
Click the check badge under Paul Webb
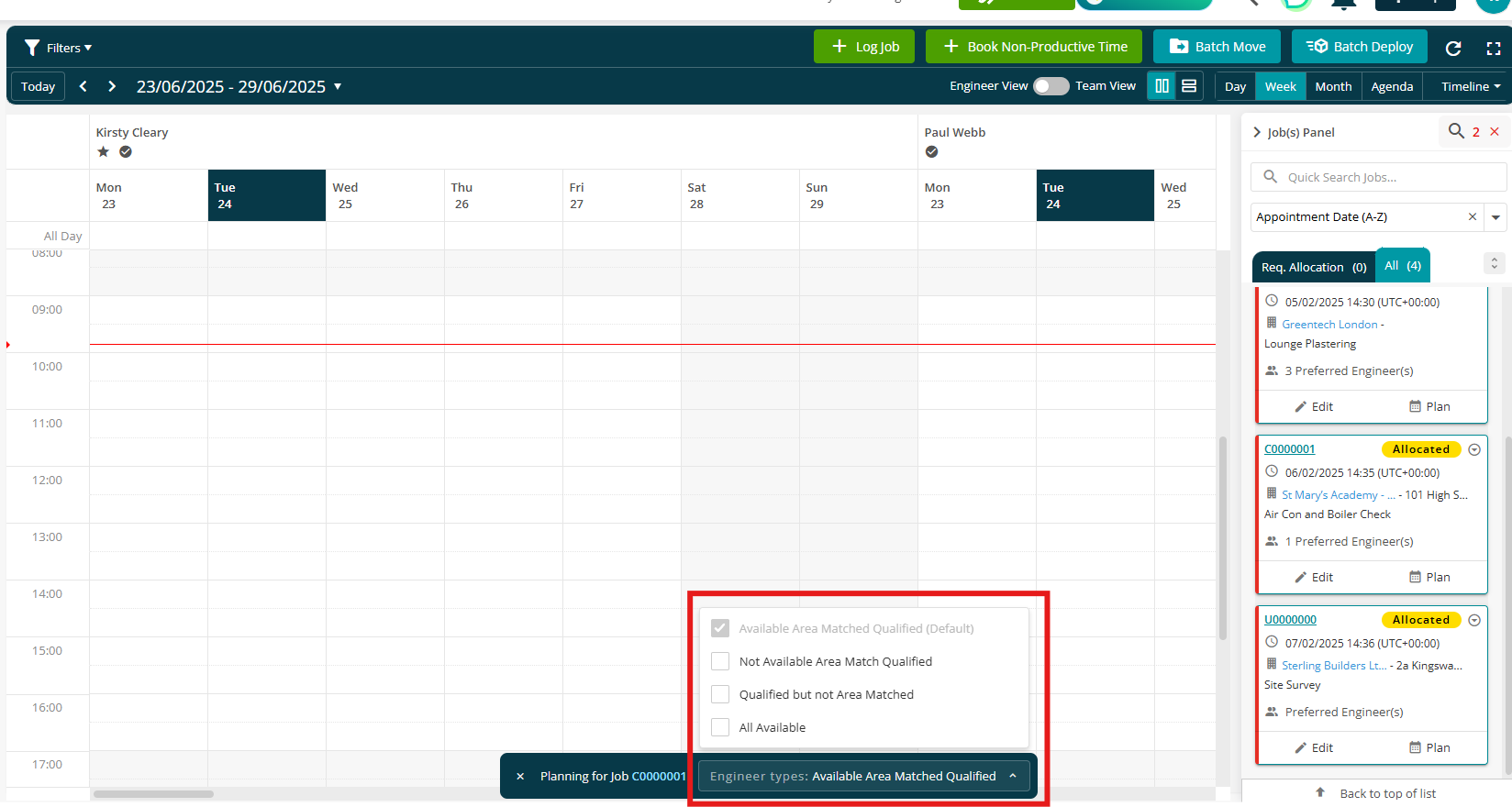coord(931,152)
